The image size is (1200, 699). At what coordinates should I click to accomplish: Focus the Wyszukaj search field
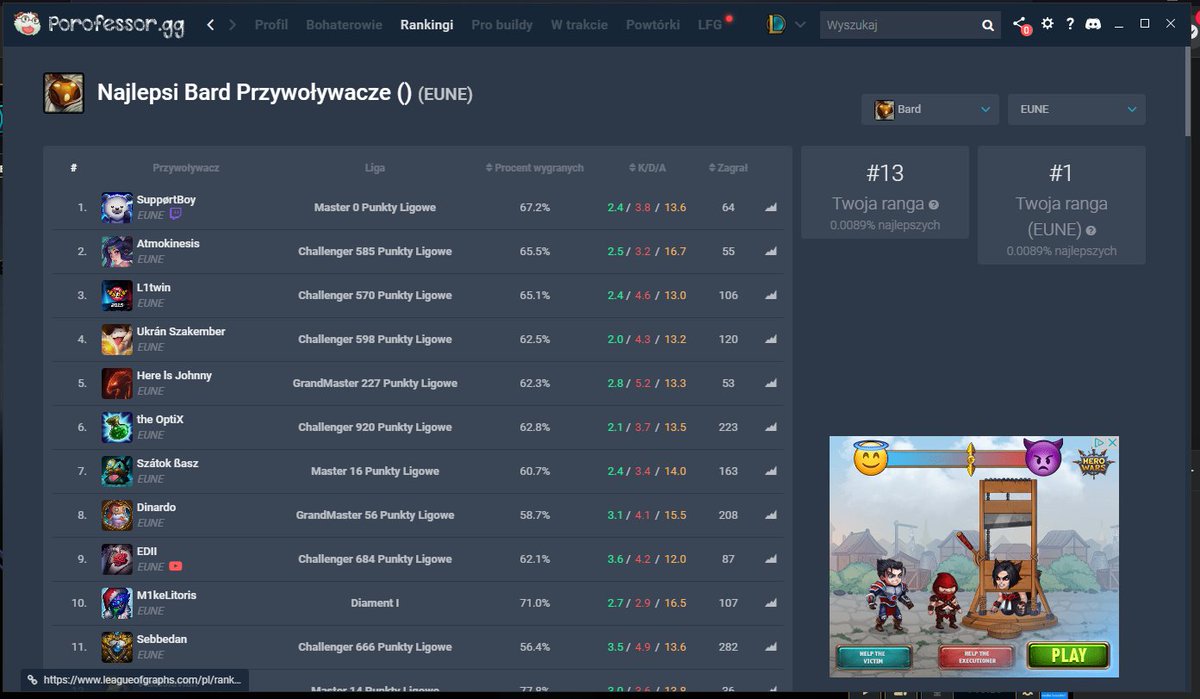(900, 26)
